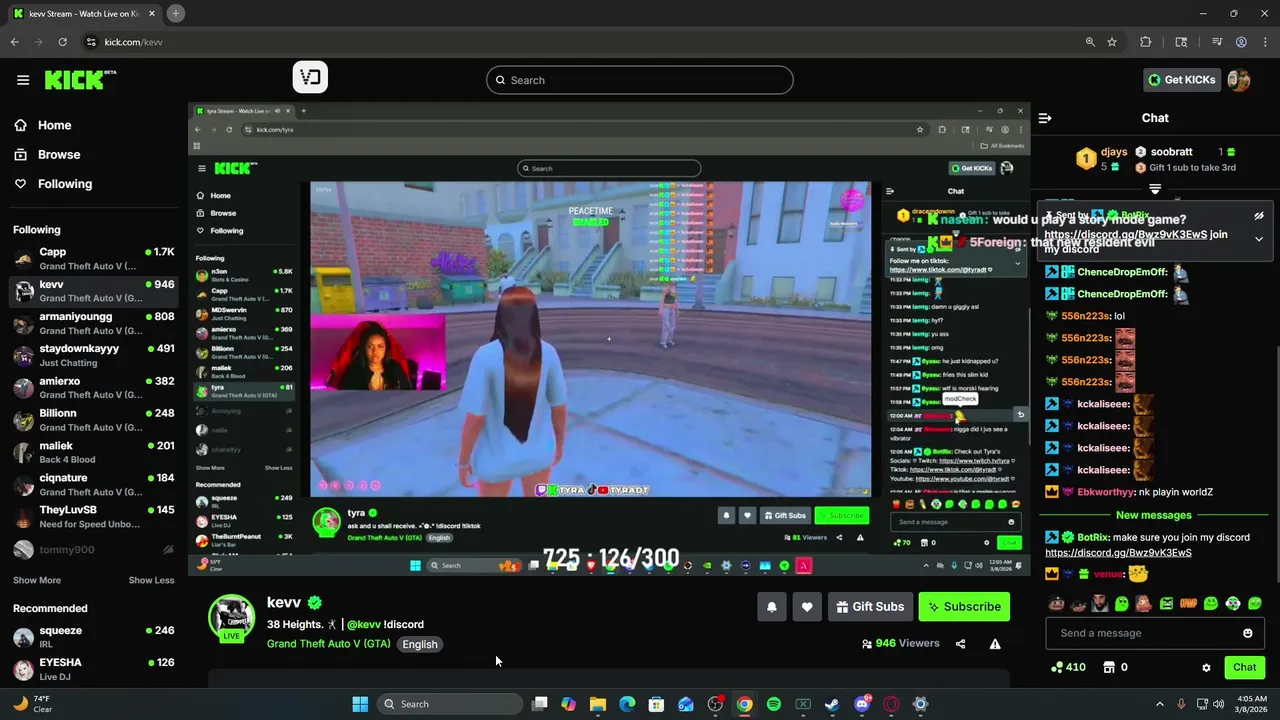Click username venue in chat
This screenshot has width=1280, height=720.
(1108, 574)
